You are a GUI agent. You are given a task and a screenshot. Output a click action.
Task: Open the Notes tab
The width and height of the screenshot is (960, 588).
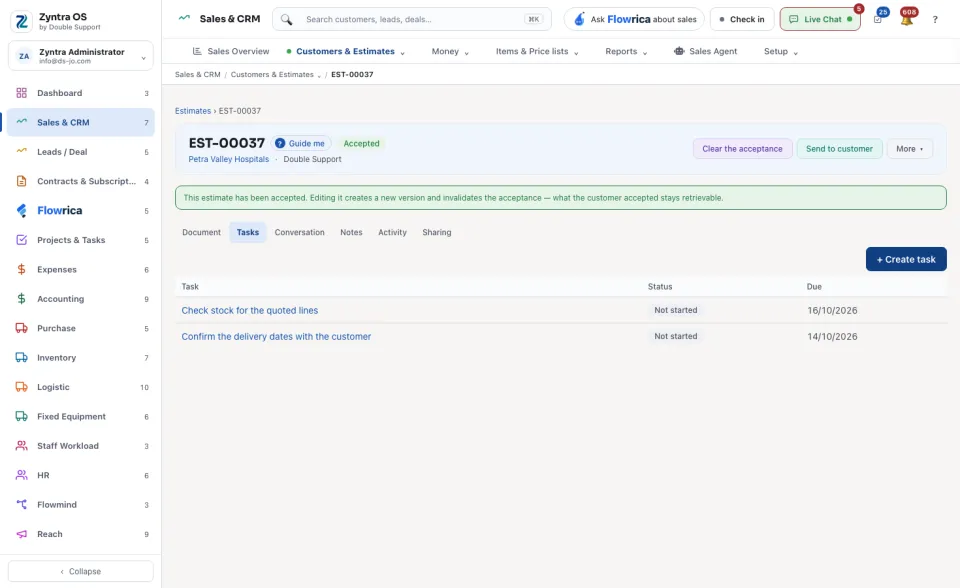pyautogui.click(x=351, y=233)
